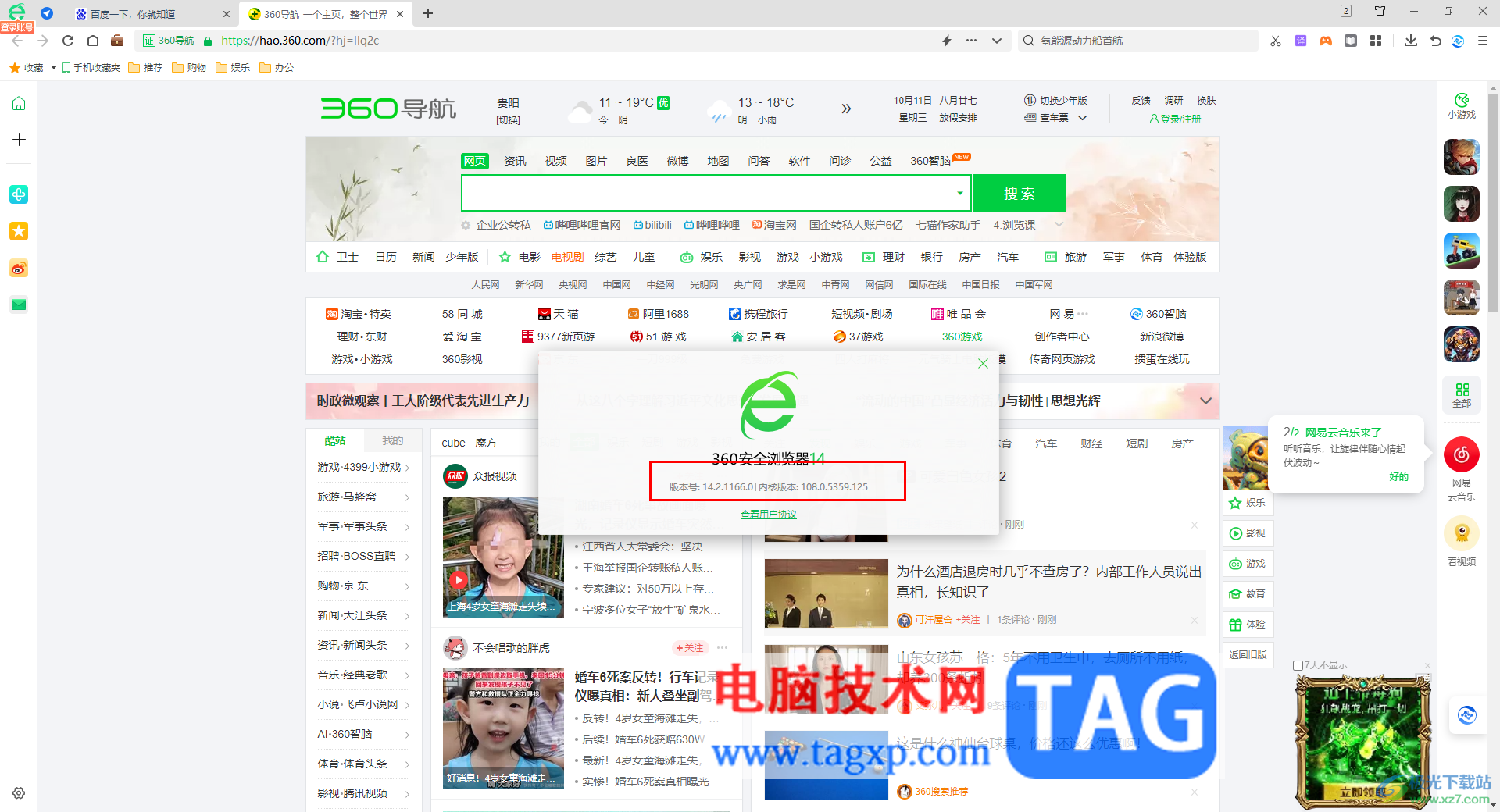Click the undo closed tab icon
This screenshot has width=1500, height=812.
click(1436, 41)
